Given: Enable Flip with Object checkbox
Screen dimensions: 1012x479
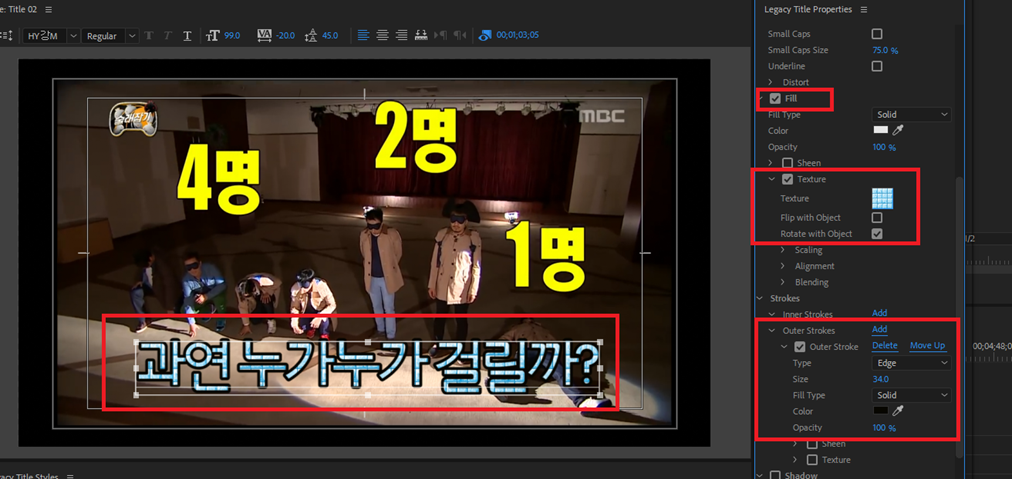Looking at the screenshot, I should 876,218.
